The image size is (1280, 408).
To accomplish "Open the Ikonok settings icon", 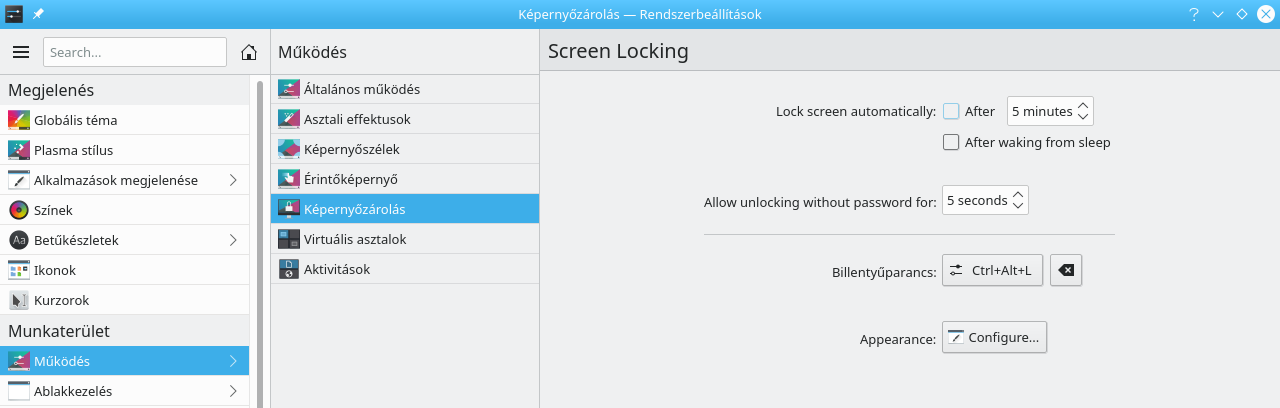I will coord(19,270).
